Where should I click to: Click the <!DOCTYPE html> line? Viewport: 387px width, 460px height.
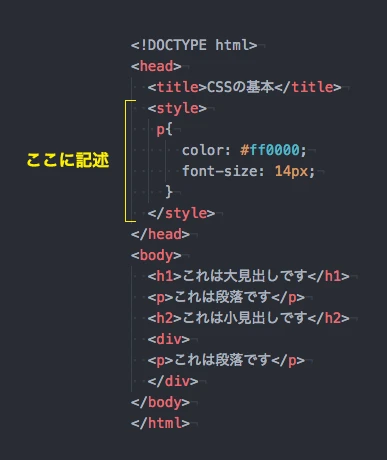click(x=194, y=45)
